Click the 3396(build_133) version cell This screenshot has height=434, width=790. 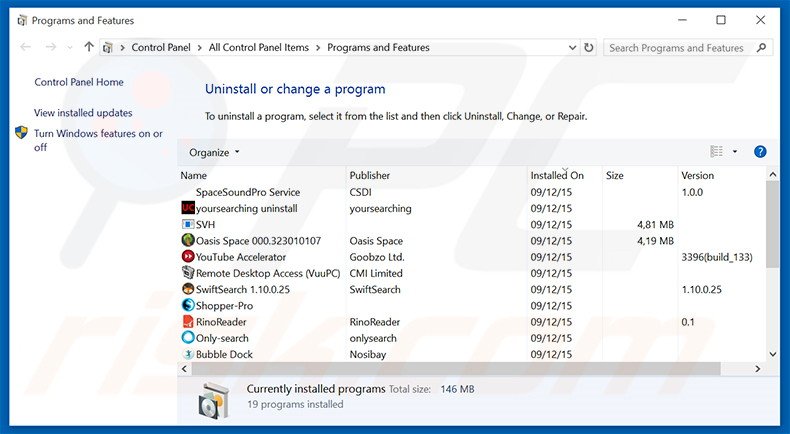[717, 257]
